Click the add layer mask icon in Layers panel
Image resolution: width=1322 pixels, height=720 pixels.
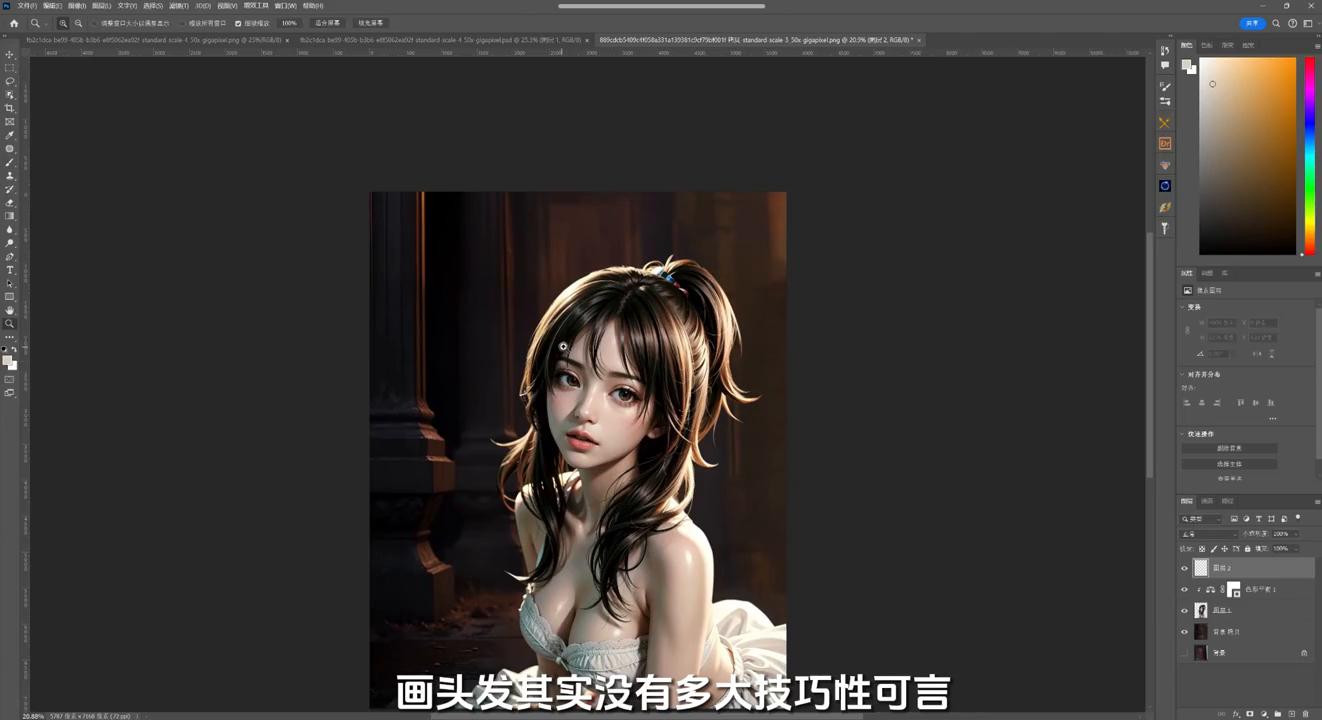click(1250, 714)
